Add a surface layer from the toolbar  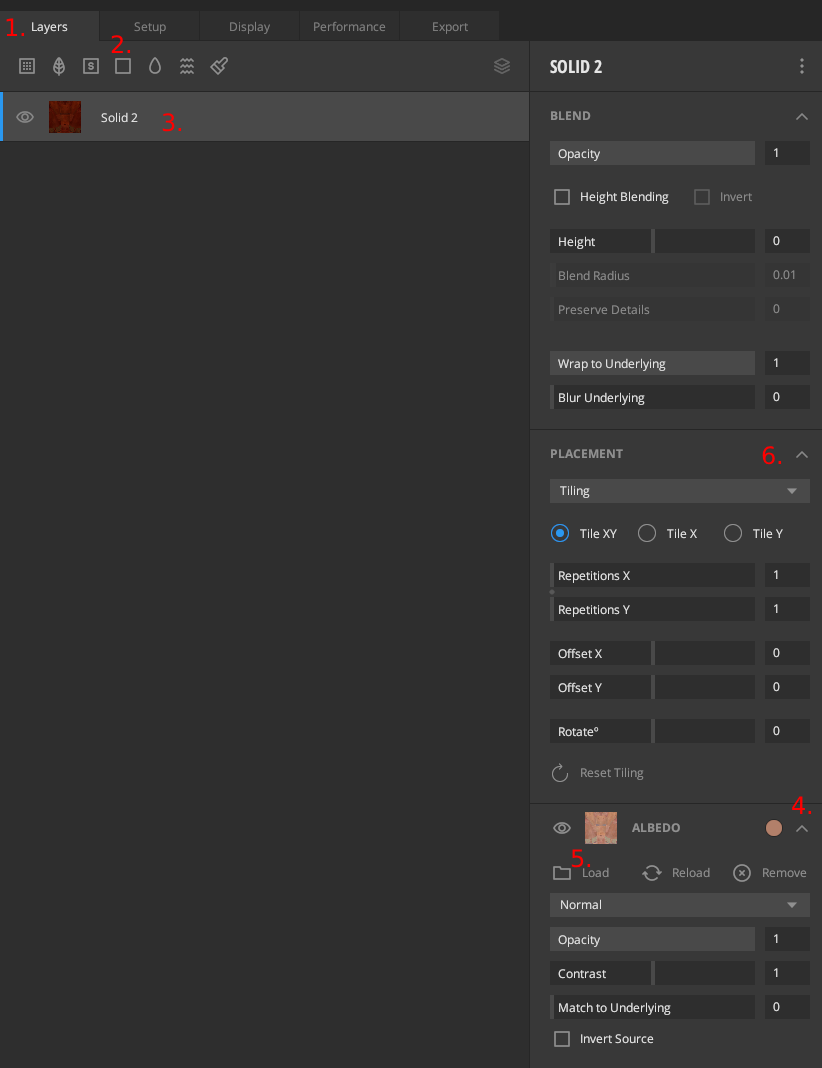tap(27, 66)
